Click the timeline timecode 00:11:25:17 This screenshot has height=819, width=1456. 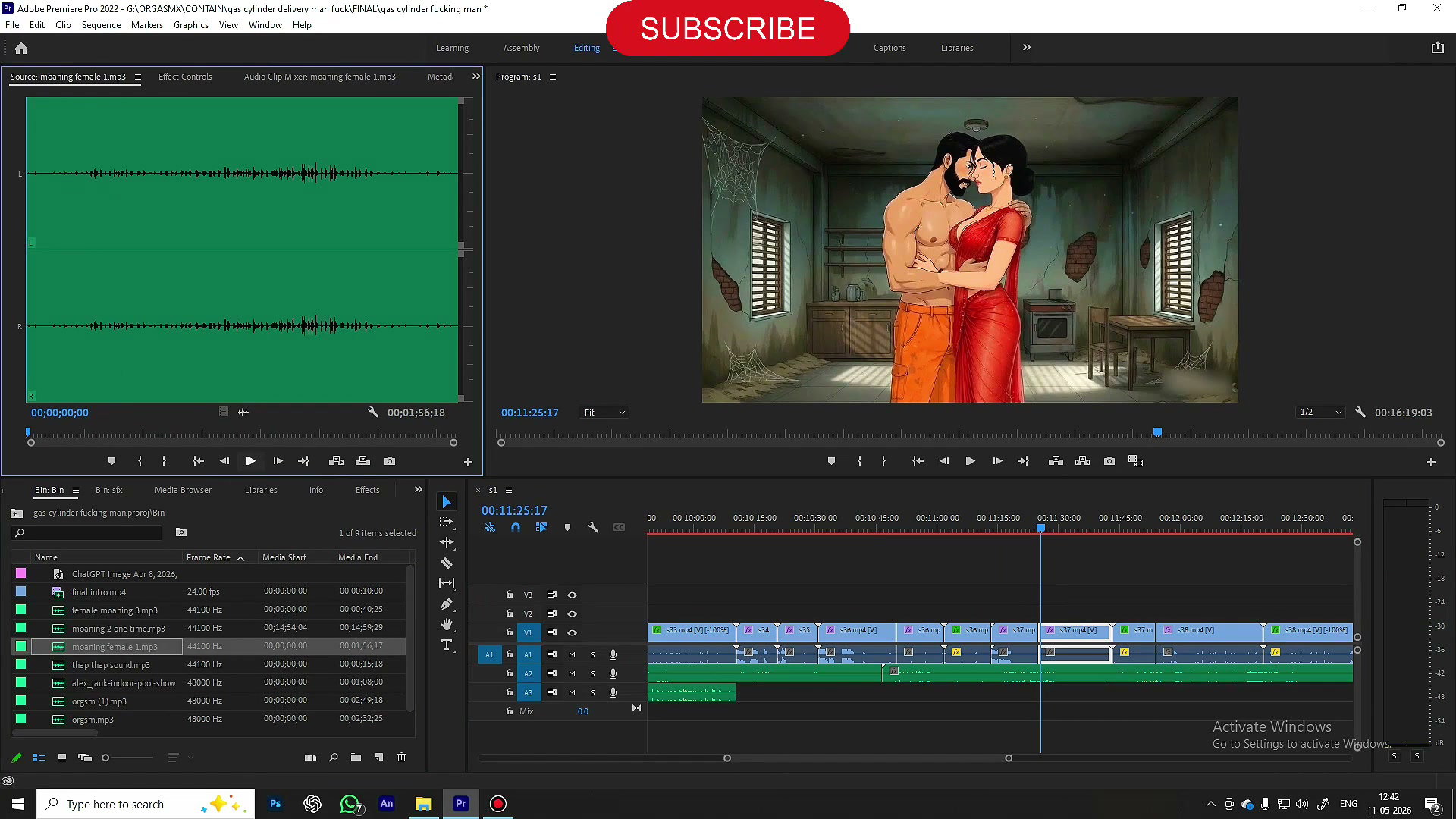click(514, 510)
